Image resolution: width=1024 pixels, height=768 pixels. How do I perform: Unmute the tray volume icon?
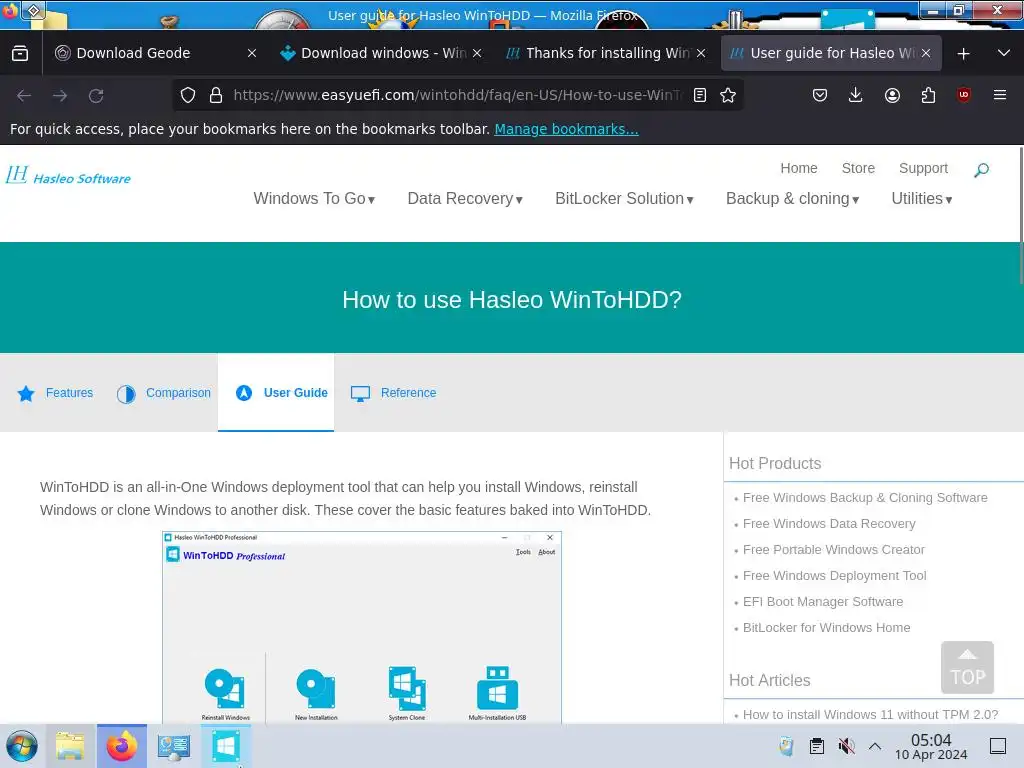tap(846, 746)
